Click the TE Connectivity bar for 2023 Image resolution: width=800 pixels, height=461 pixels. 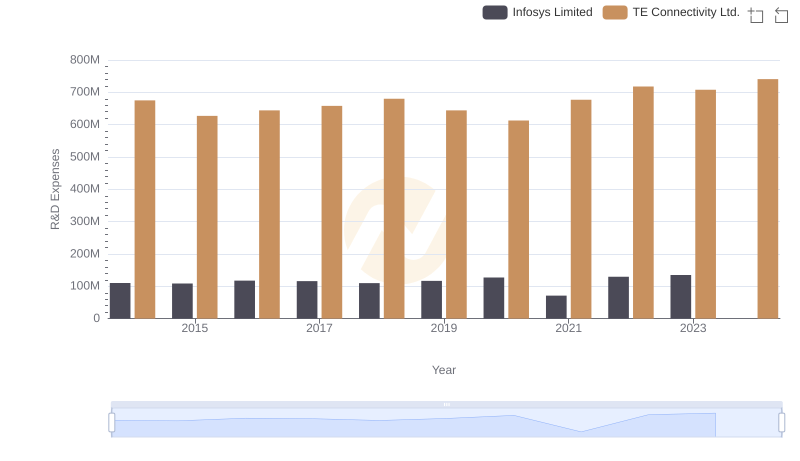coord(706,204)
